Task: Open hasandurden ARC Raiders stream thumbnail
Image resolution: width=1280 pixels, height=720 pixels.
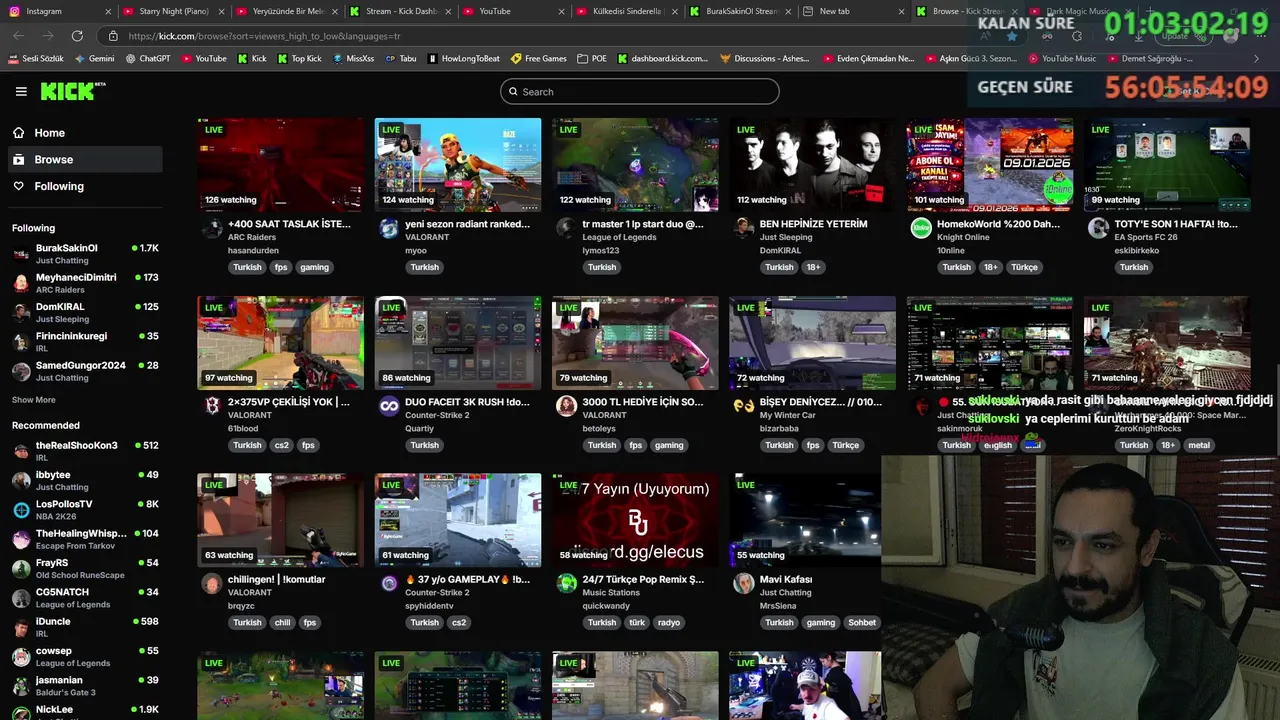Action: tap(280, 165)
